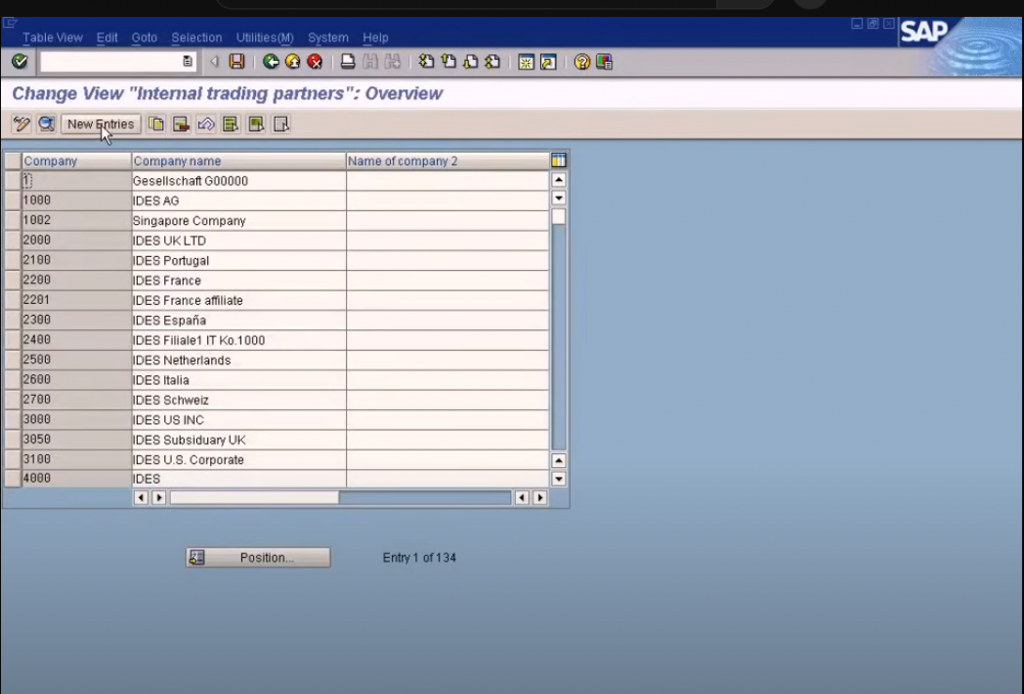1024x694 pixels.
Task: Open Customize local layout icon
Action: [604, 61]
